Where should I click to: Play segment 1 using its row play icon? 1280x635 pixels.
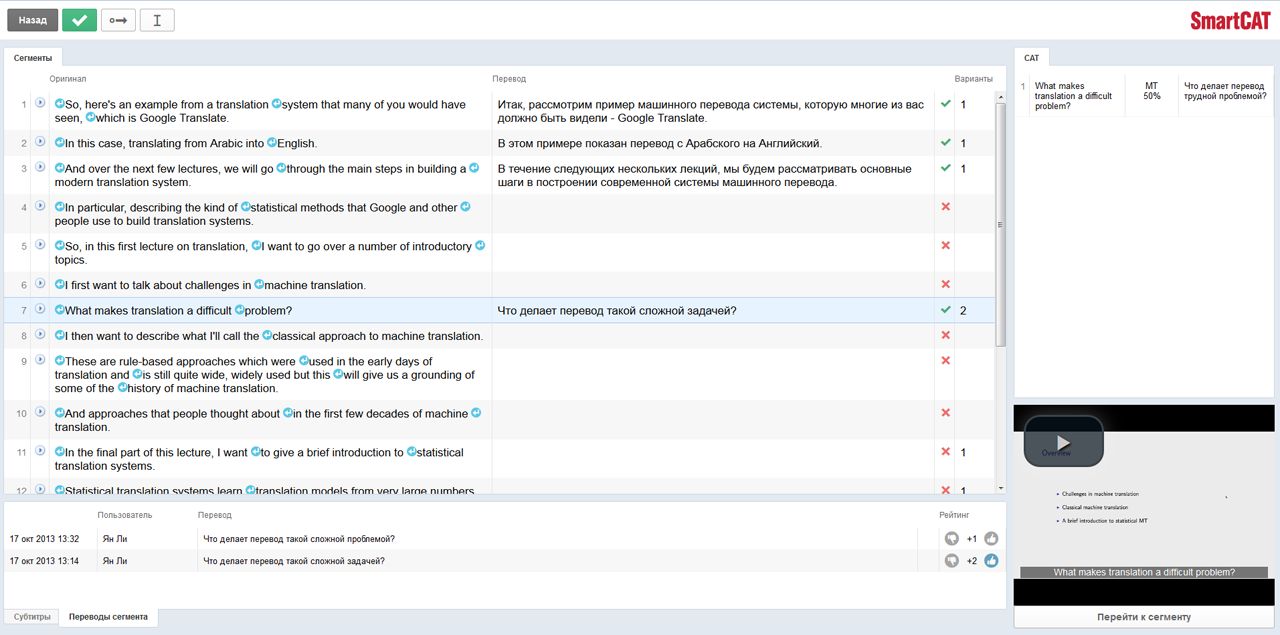coord(40,103)
